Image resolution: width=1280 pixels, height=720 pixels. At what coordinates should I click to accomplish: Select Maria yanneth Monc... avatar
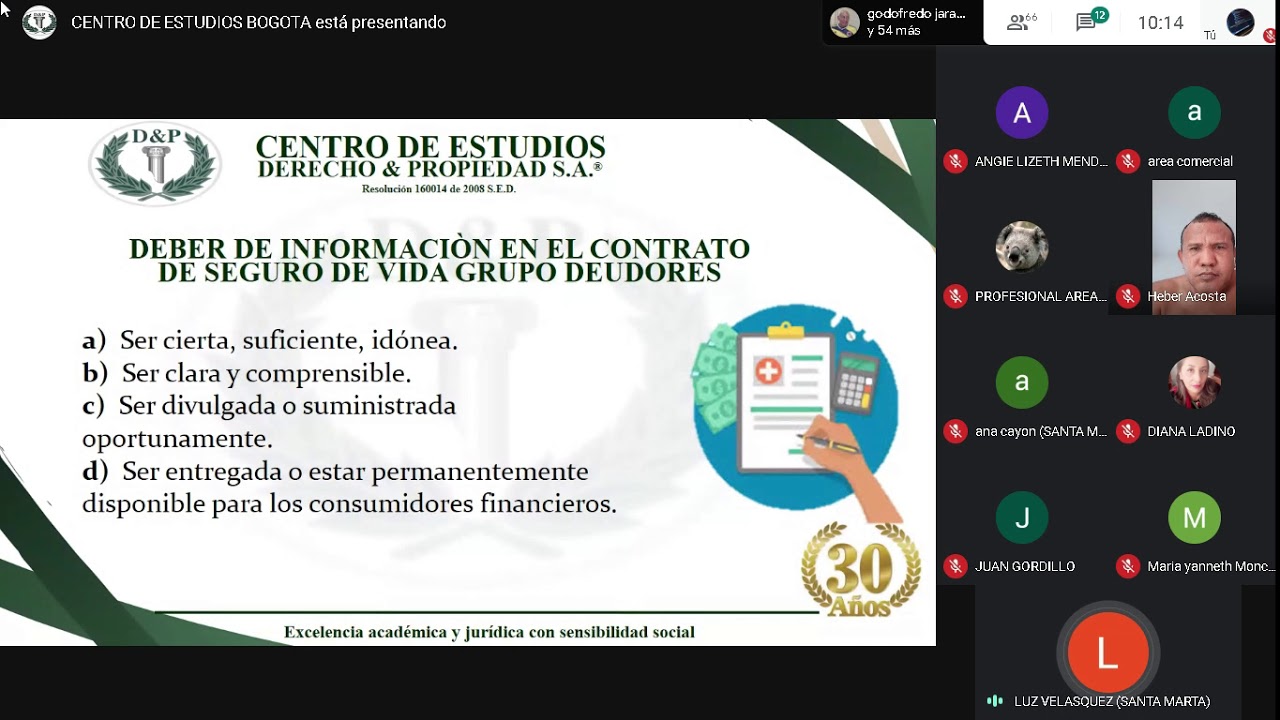pos(1194,517)
